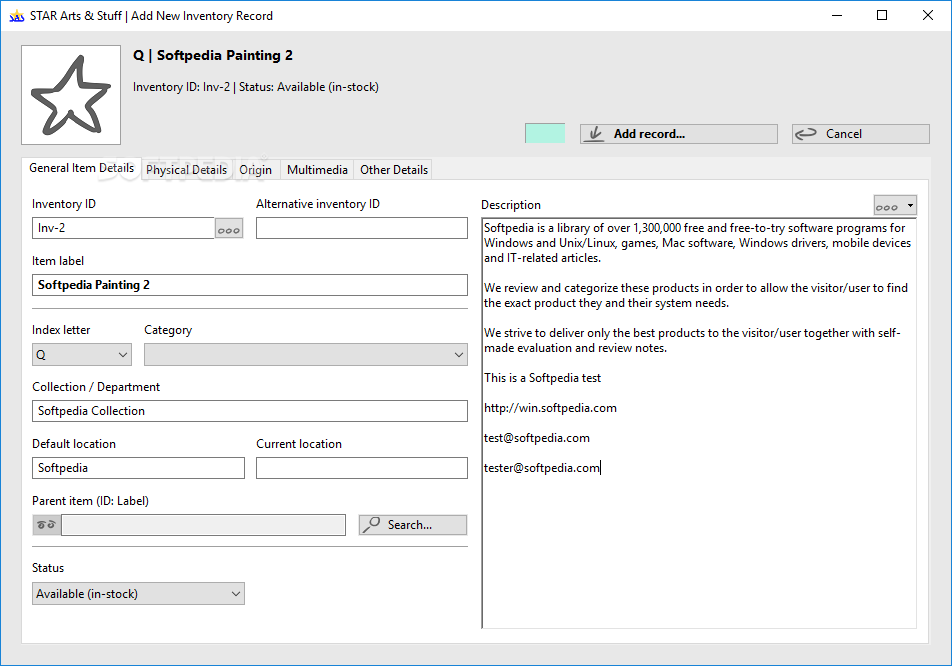Click the header title 'Q | Softpedia Painting 2'
The height and width of the screenshot is (666, 952).
pos(212,55)
